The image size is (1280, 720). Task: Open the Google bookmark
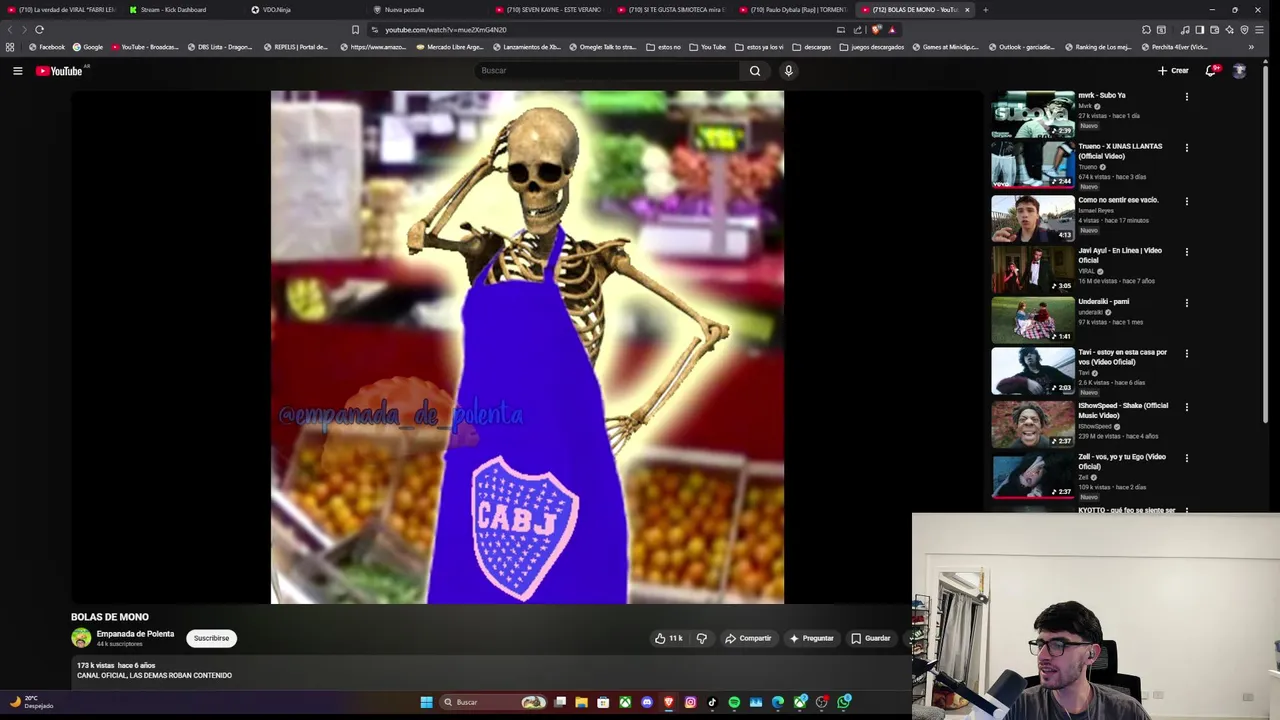click(88, 47)
